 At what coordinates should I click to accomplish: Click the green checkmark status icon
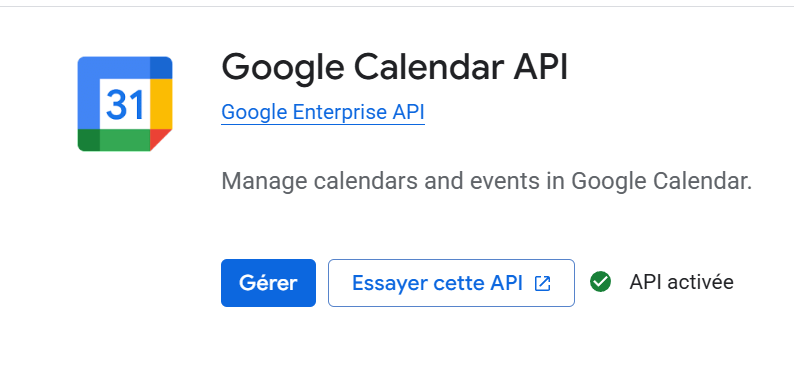click(601, 282)
